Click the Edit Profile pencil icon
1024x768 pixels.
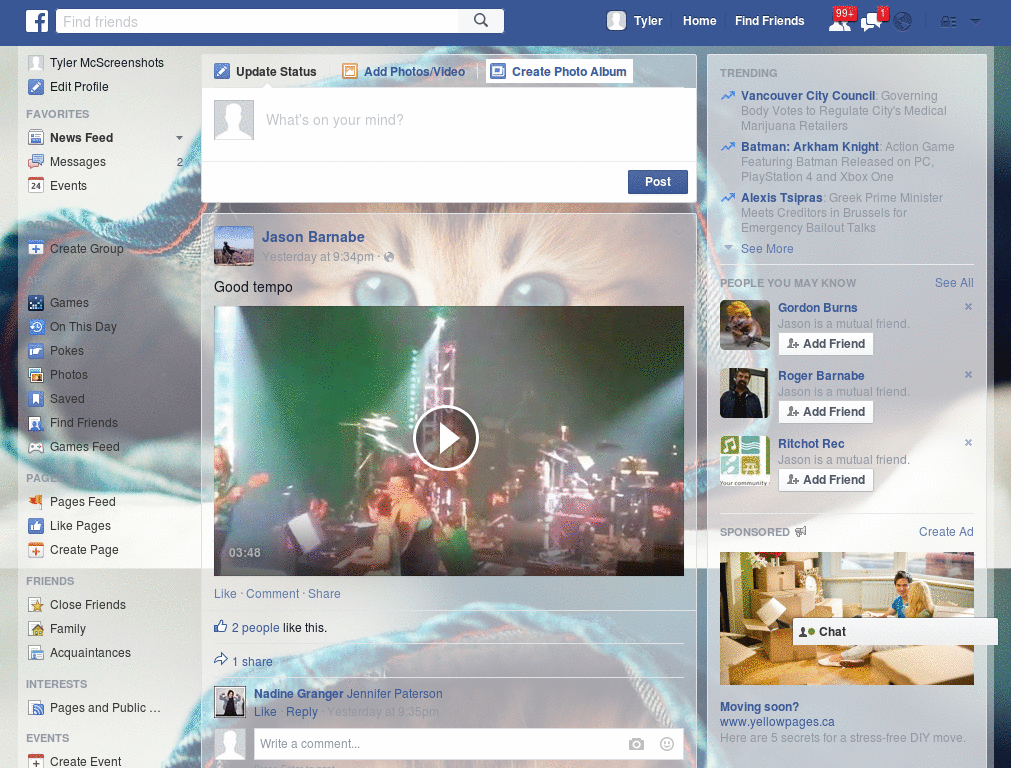click(x=36, y=87)
